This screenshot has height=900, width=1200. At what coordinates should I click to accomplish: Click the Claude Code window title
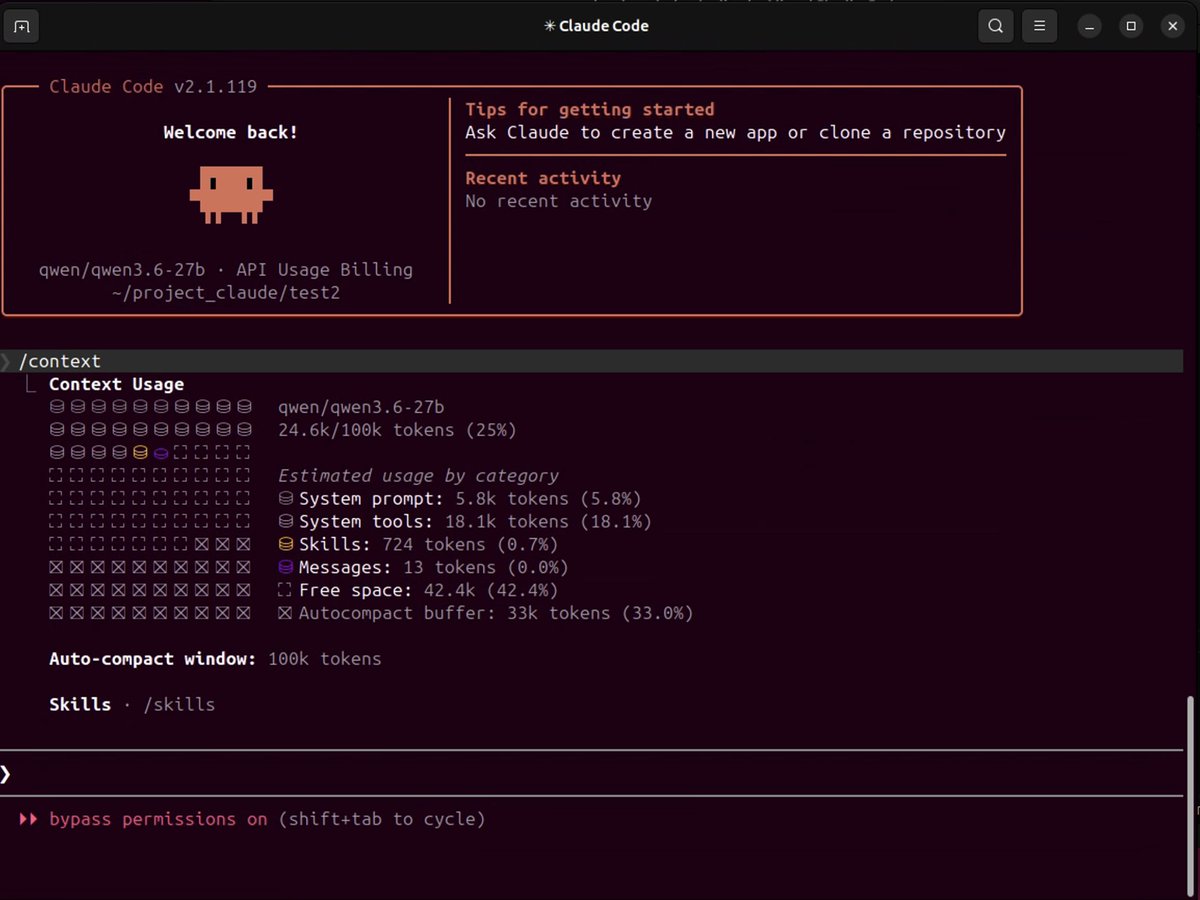[x=596, y=26]
